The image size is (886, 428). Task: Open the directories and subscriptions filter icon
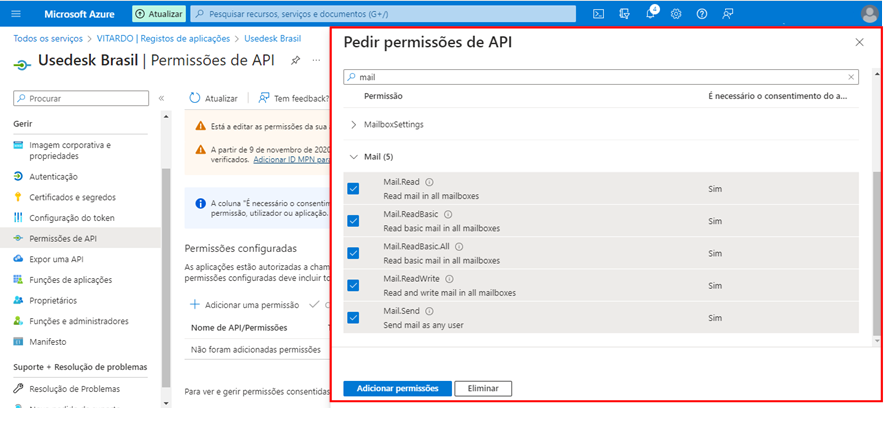tap(624, 14)
